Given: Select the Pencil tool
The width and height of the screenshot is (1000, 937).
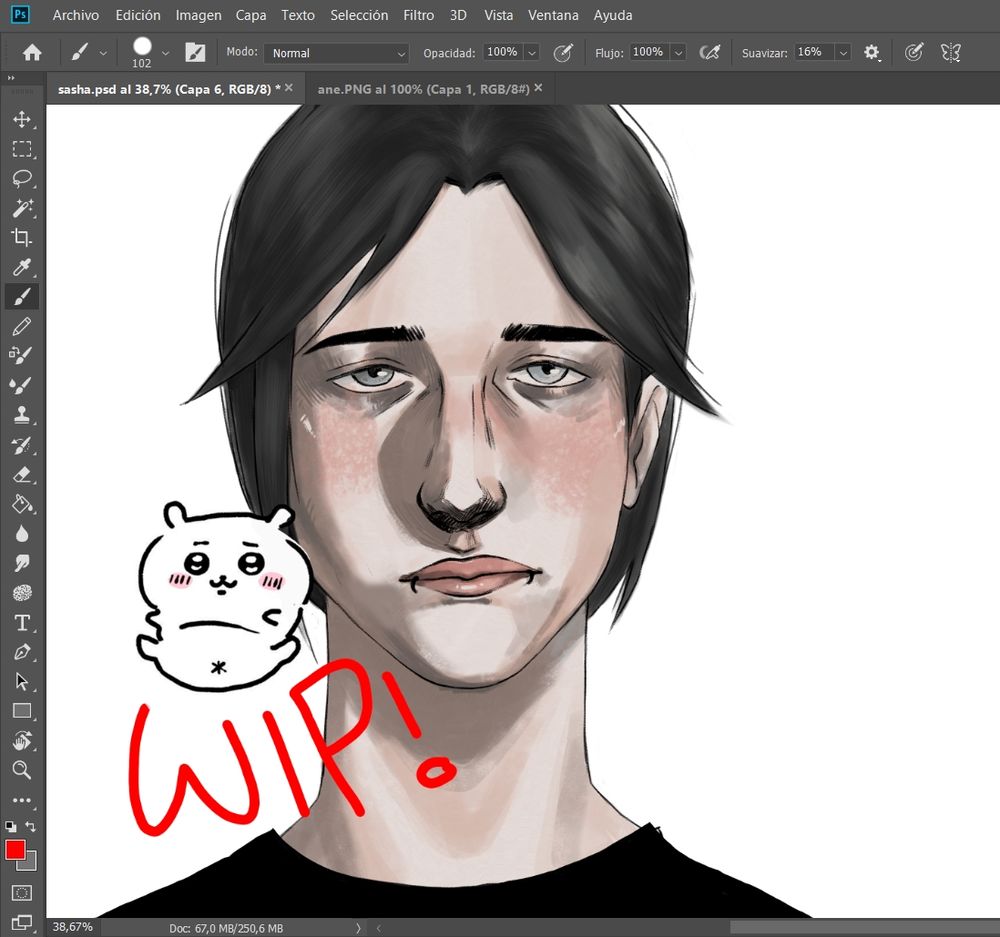Looking at the screenshot, I should (x=22, y=326).
